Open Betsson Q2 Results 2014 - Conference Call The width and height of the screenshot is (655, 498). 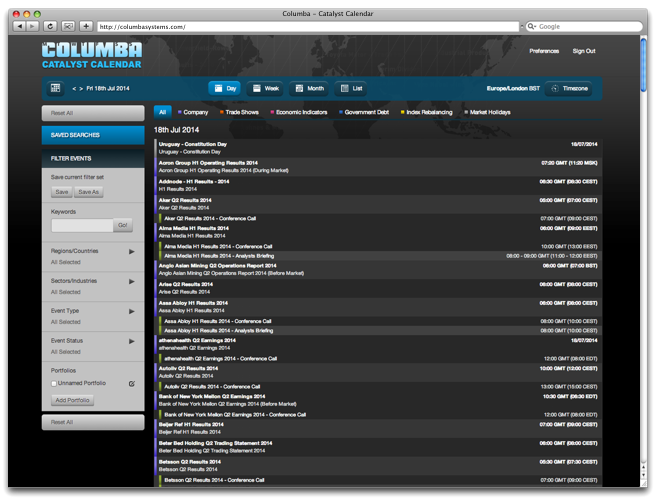tap(381, 480)
